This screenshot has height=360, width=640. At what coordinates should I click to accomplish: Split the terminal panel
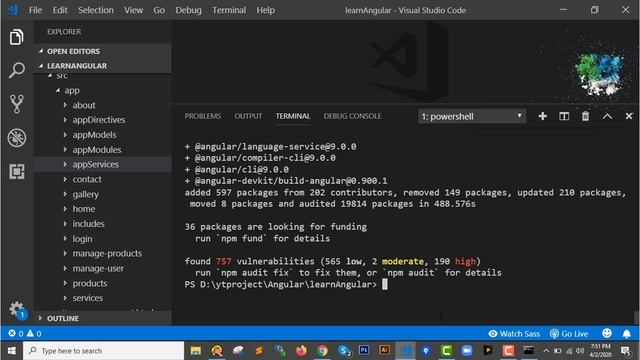click(x=564, y=116)
